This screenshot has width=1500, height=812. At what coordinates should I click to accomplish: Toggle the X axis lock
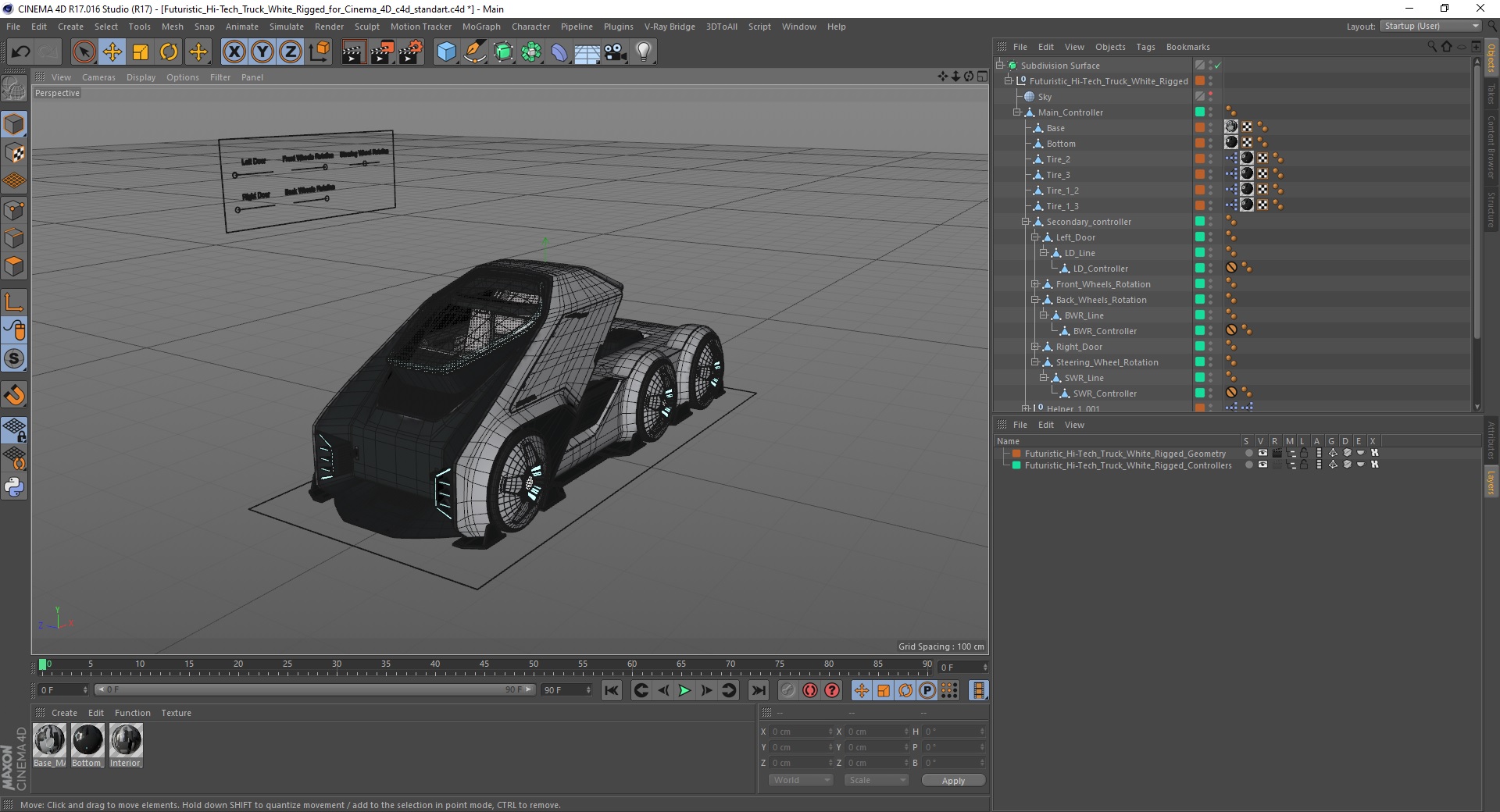click(x=234, y=52)
